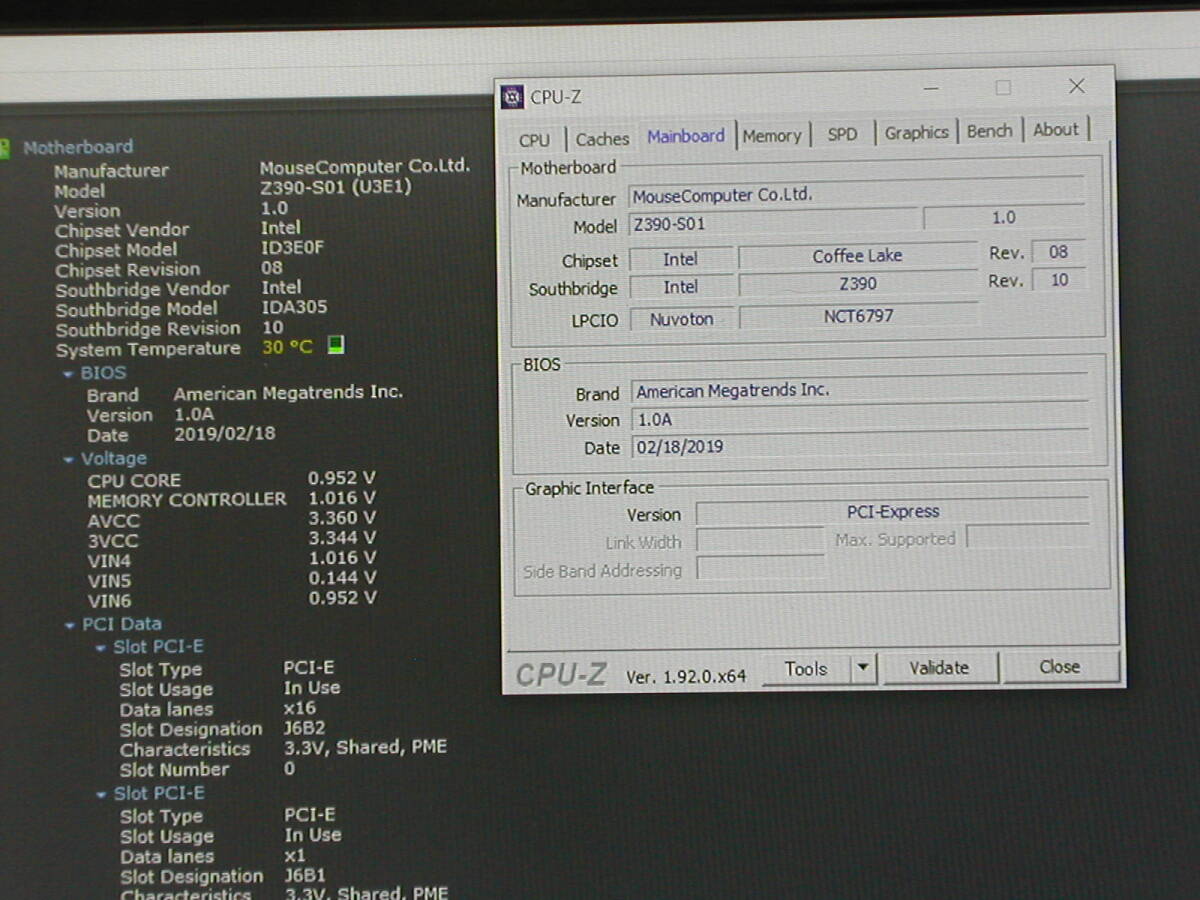The image size is (1200, 900).
Task: Click the Manufacturer field MouseComputer Co.Ltd.
Action: pyautogui.click(x=856, y=194)
